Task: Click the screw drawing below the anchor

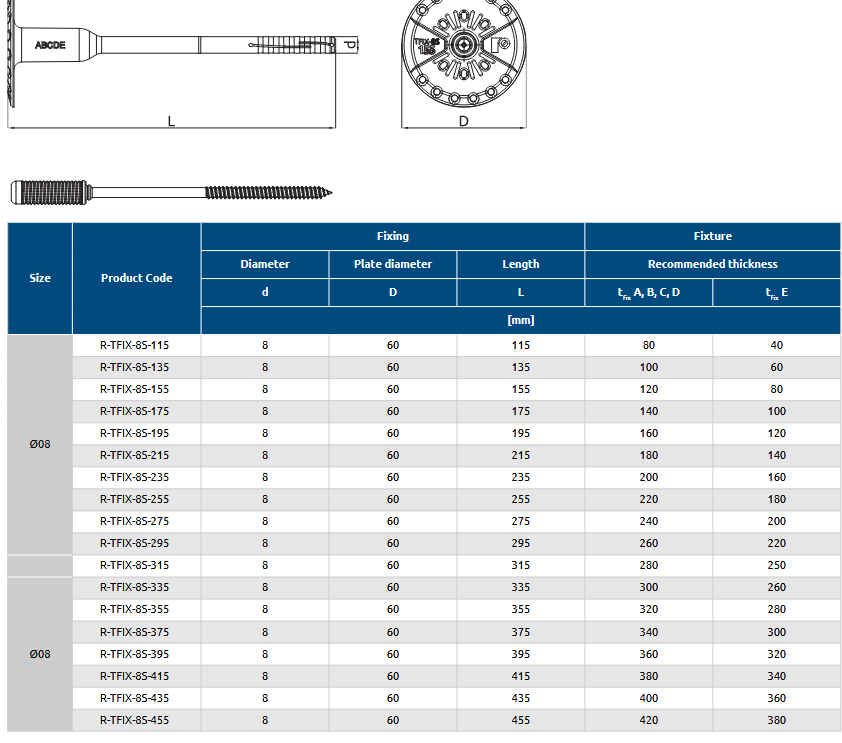Action: [171, 192]
